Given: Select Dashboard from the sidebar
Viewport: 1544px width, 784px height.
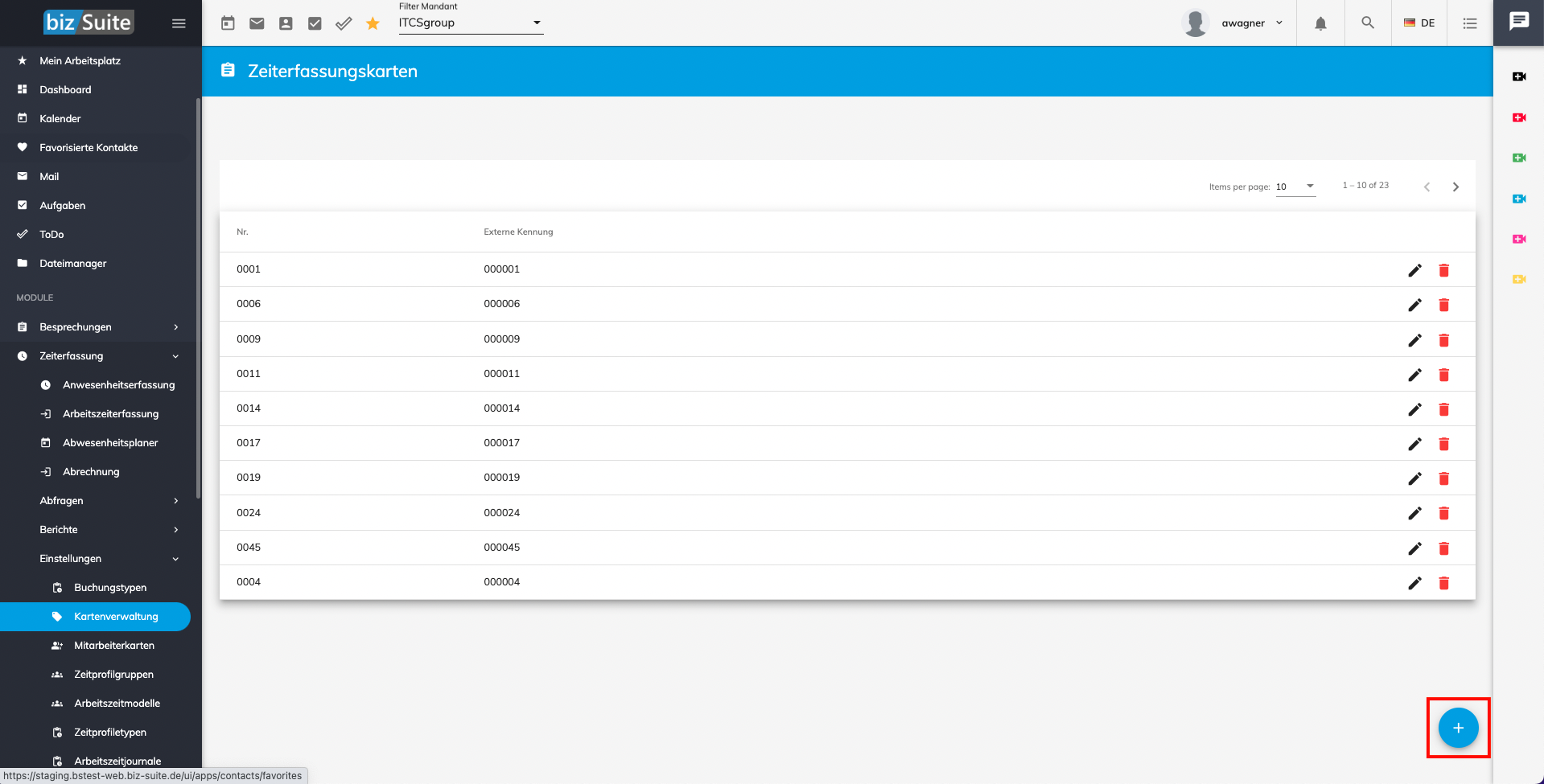Looking at the screenshot, I should [65, 89].
